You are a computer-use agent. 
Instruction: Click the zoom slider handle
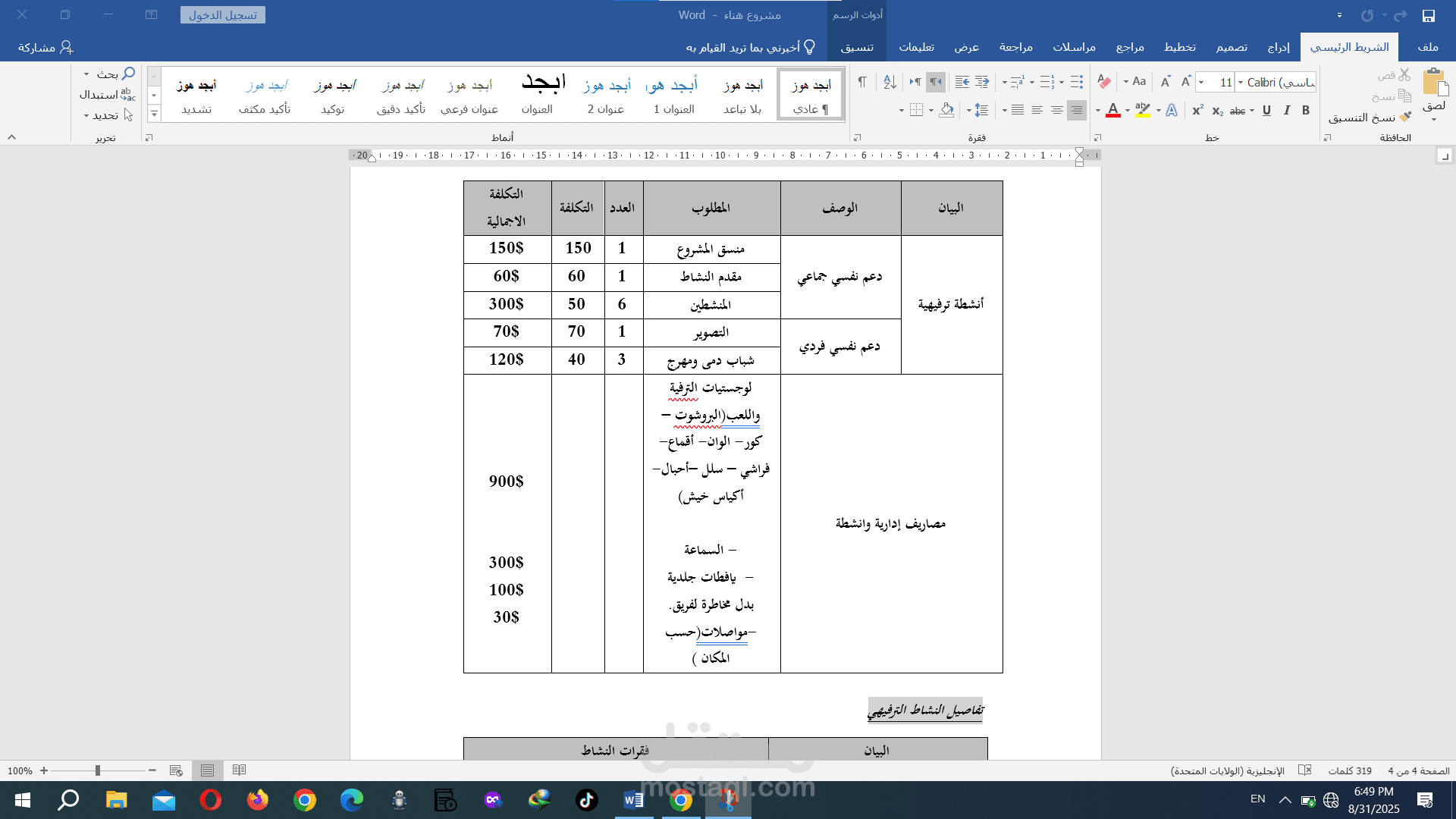[98, 770]
